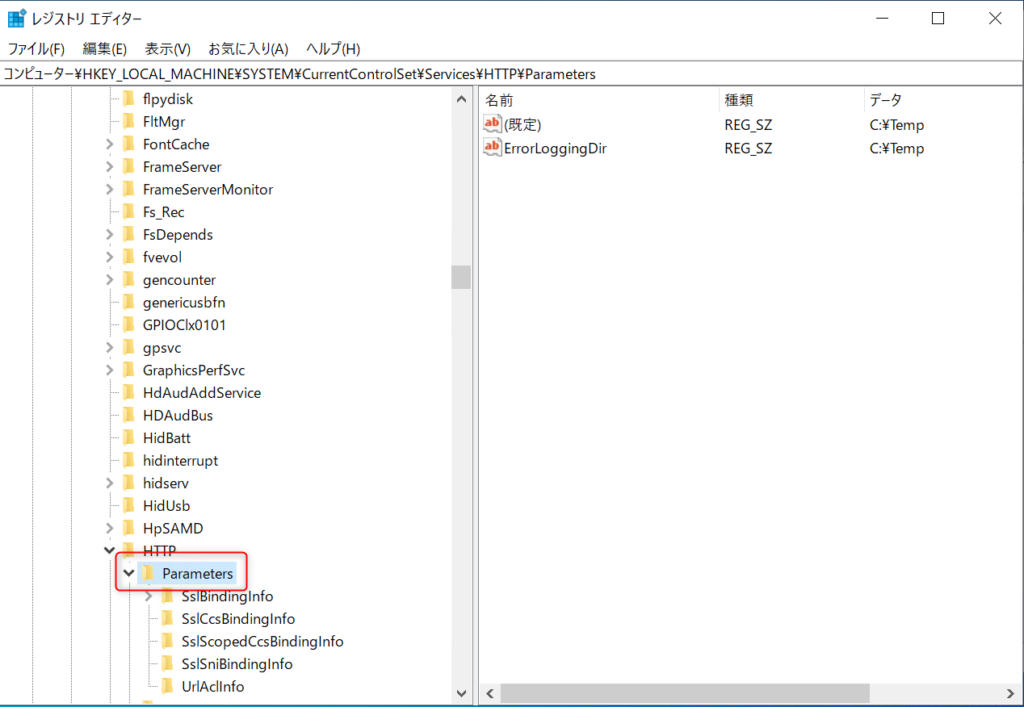The height and width of the screenshot is (707, 1024).
Task: Expand the fvevol key chevron
Action: (110, 256)
